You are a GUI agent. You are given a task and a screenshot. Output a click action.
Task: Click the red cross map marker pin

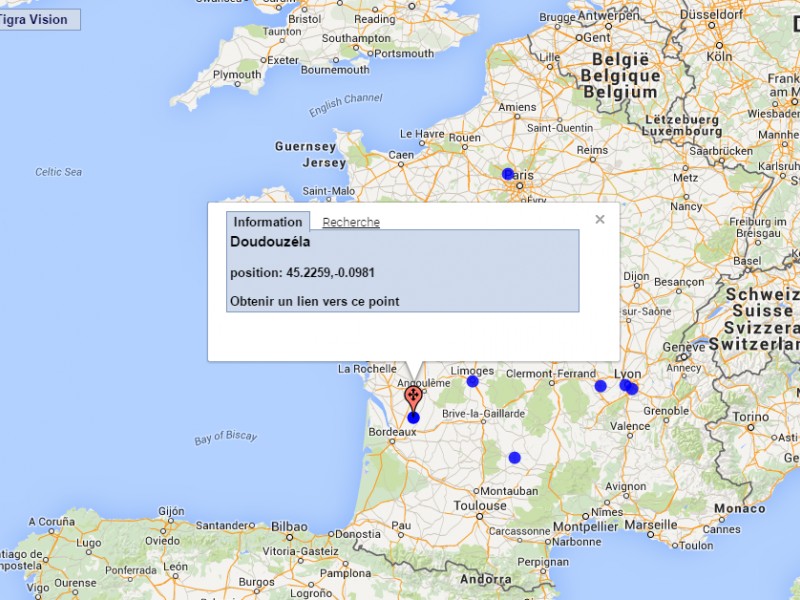pyautogui.click(x=413, y=398)
